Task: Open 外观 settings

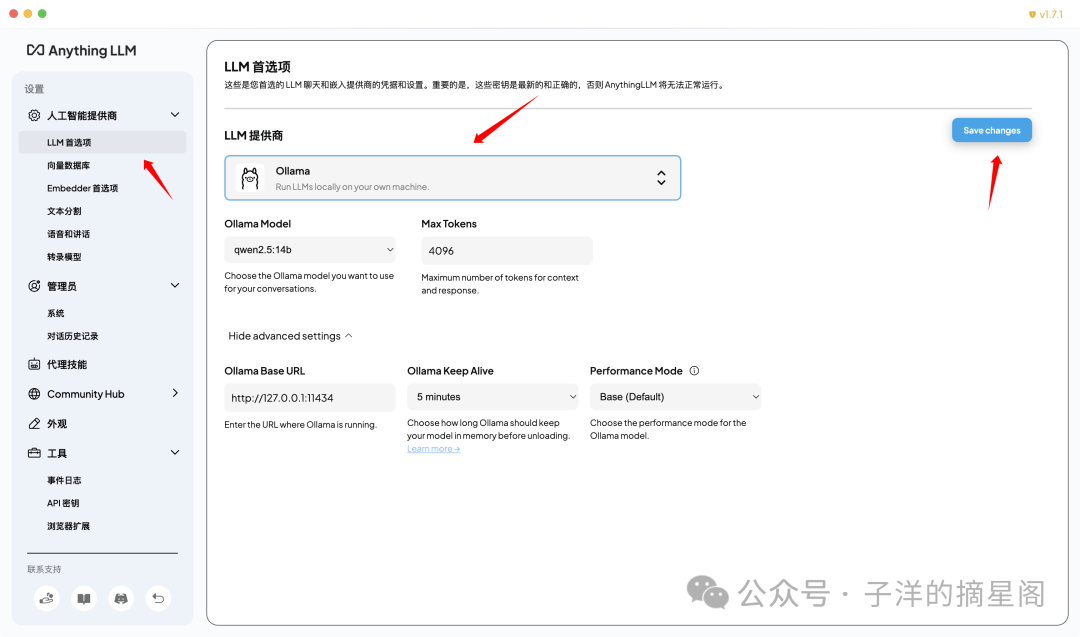Action: 57,424
